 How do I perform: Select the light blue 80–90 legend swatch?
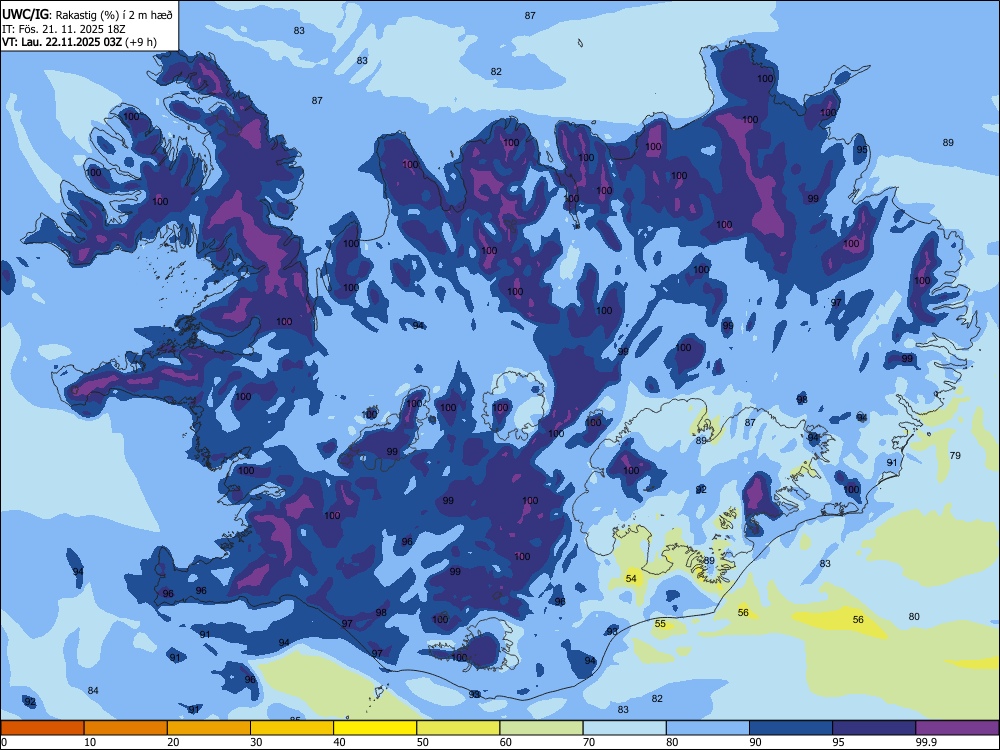pyautogui.click(x=708, y=728)
